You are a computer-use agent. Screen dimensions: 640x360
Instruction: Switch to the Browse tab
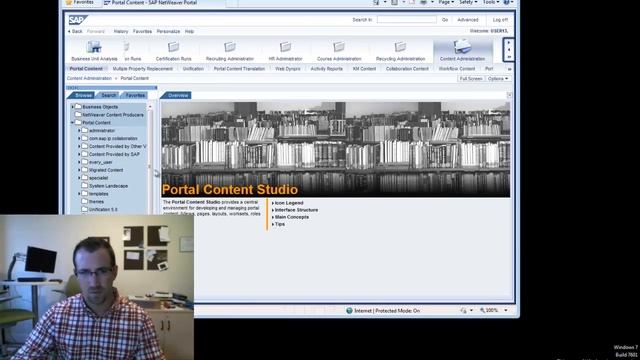coord(84,95)
